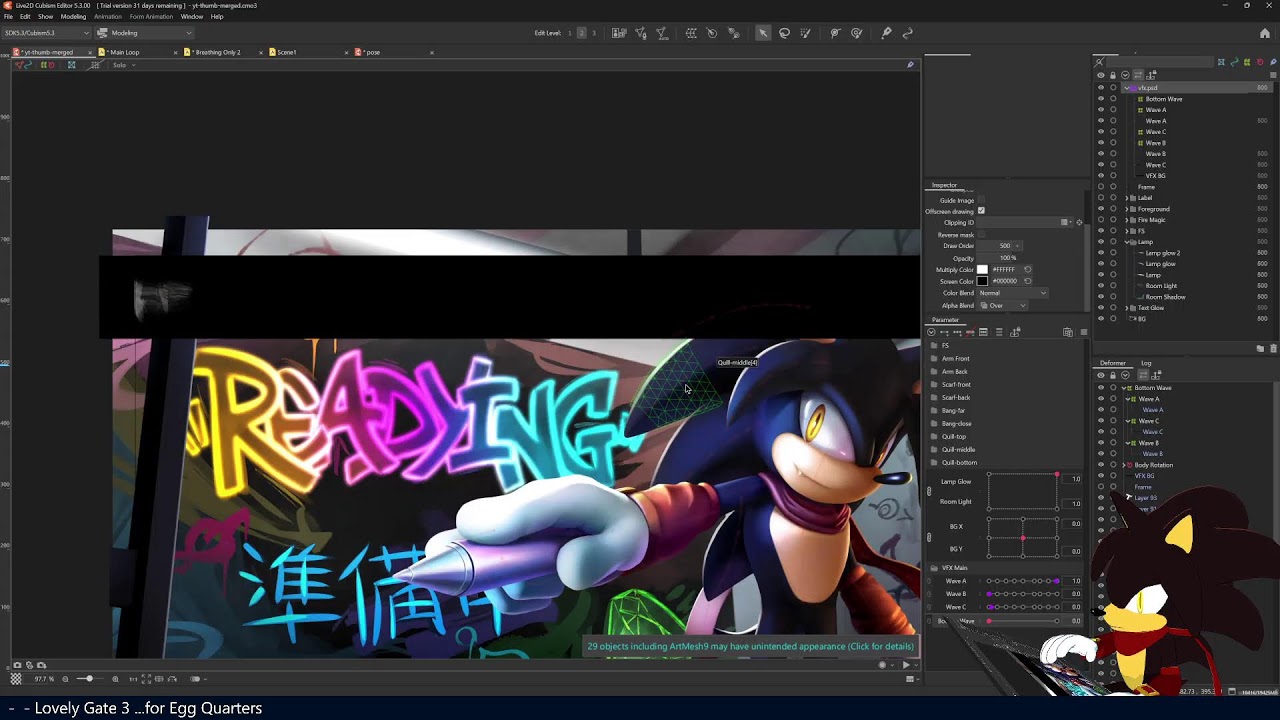Image resolution: width=1280 pixels, height=720 pixels.
Task: Switch to the Main Loop tab
Action: point(125,52)
